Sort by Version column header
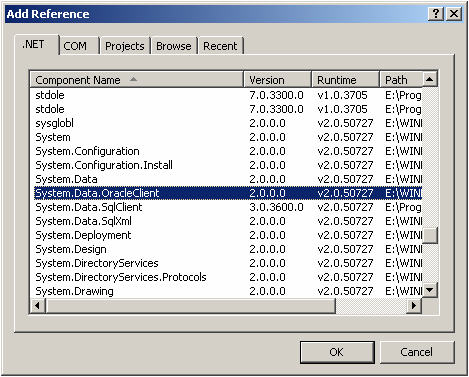Viewport: 469px width, 377px height. [x=278, y=80]
